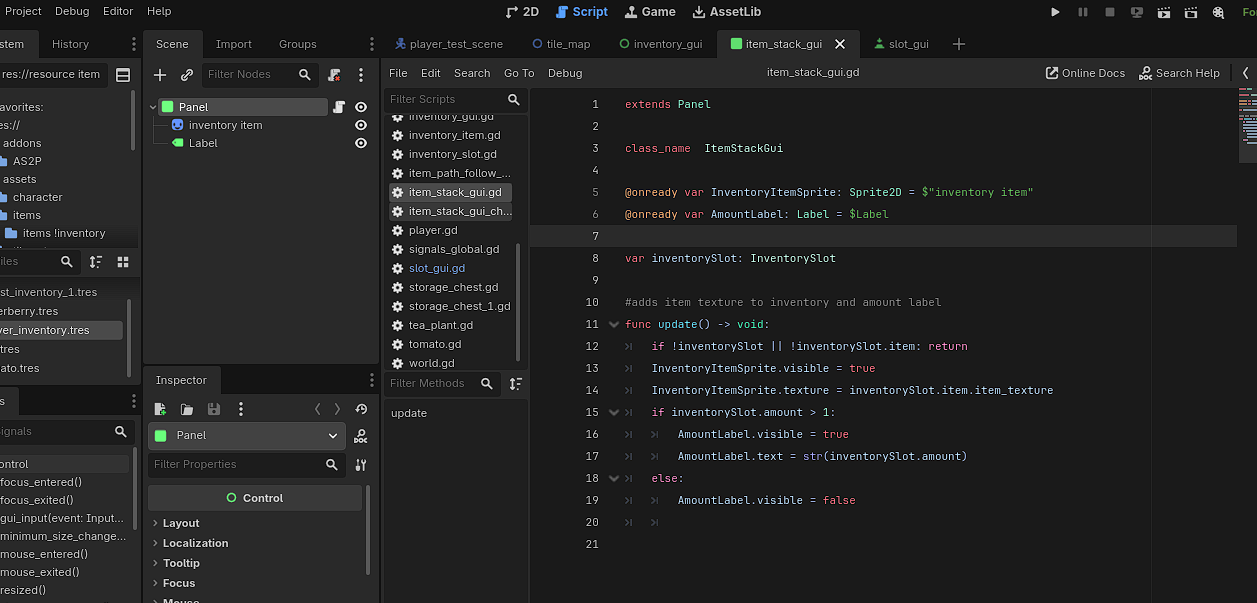Collapse the Panel node tree
The image size is (1257, 603).
153,107
